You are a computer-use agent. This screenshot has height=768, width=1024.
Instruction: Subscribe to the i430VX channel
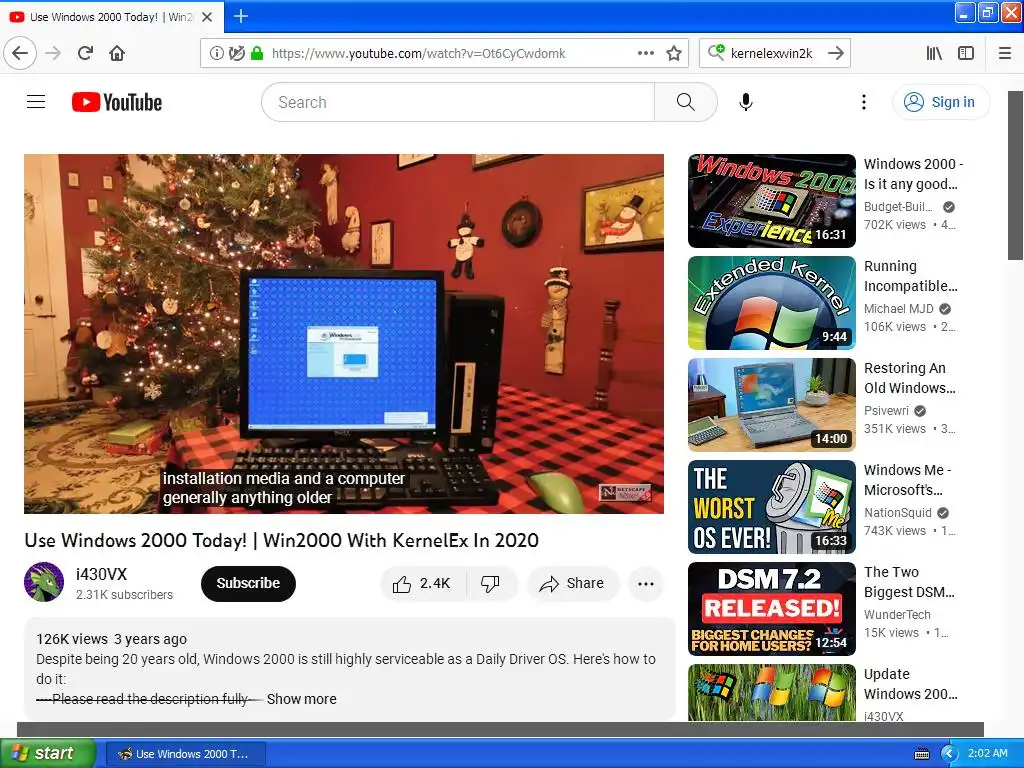(248, 583)
